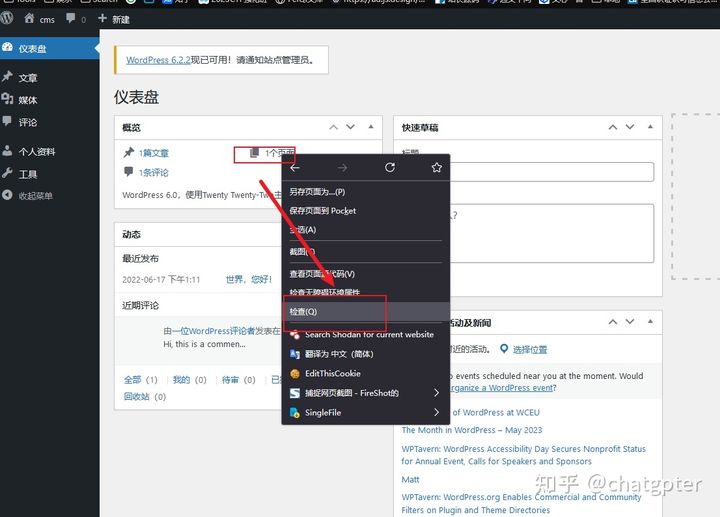Select 另存页面为 in the context menu
Screen dimensions: 720x517
coord(366,192)
